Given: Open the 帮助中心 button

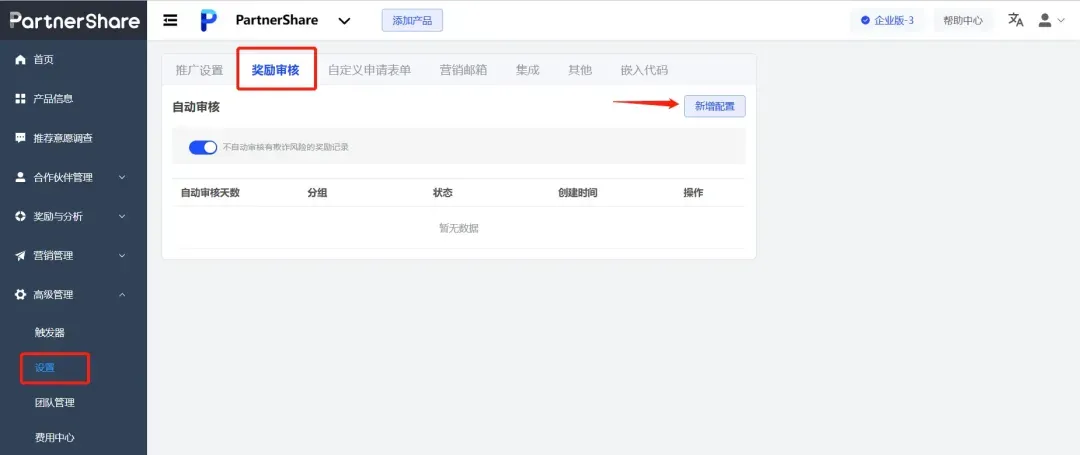Looking at the screenshot, I should (963, 21).
